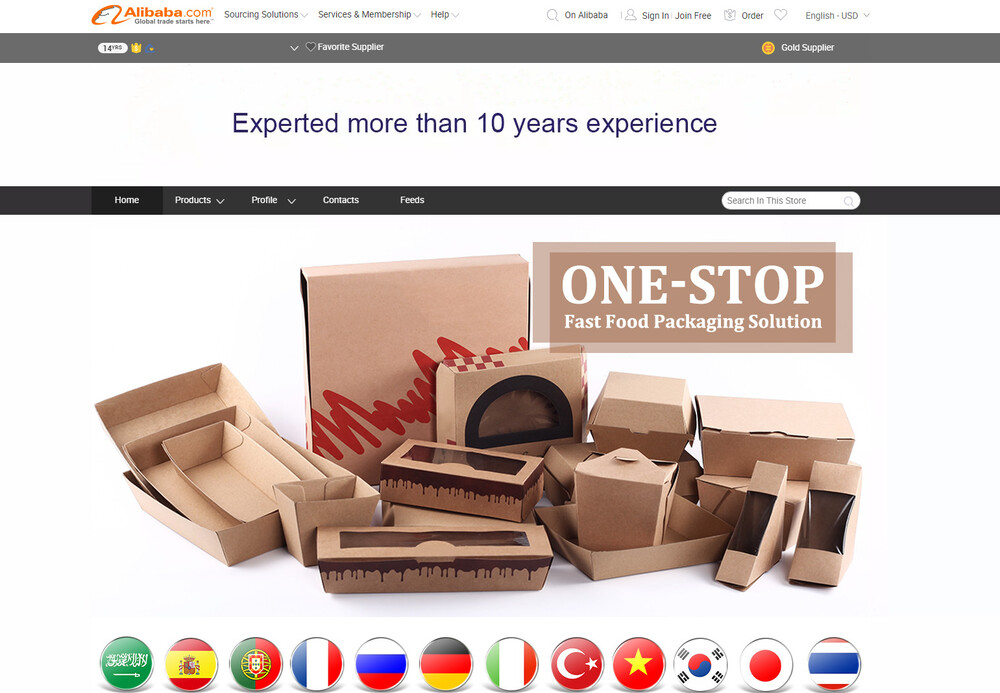Open the English - USD language dropdown
The height and width of the screenshot is (693, 1000).
837,15
